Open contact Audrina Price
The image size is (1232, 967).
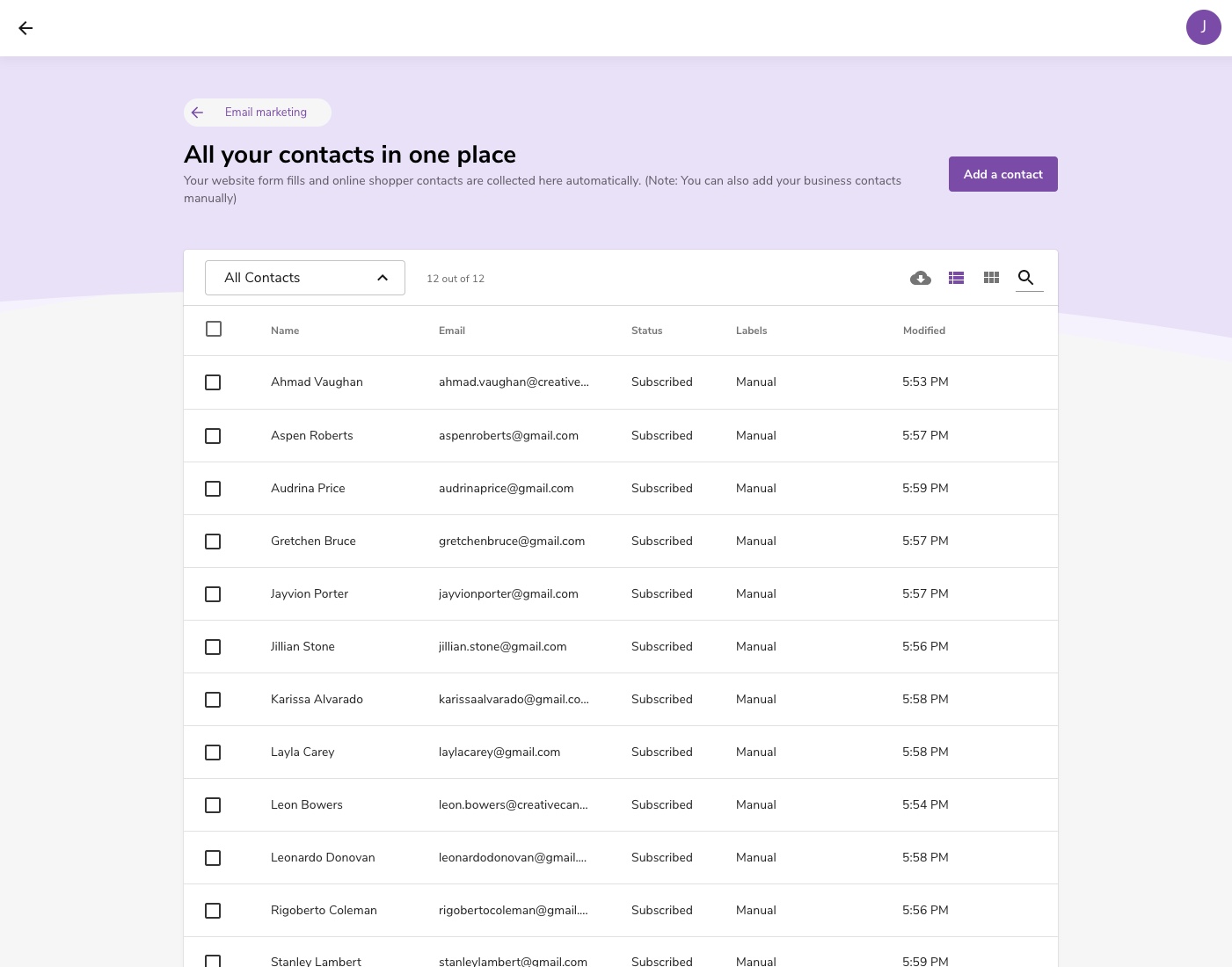click(x=308, y=488)
